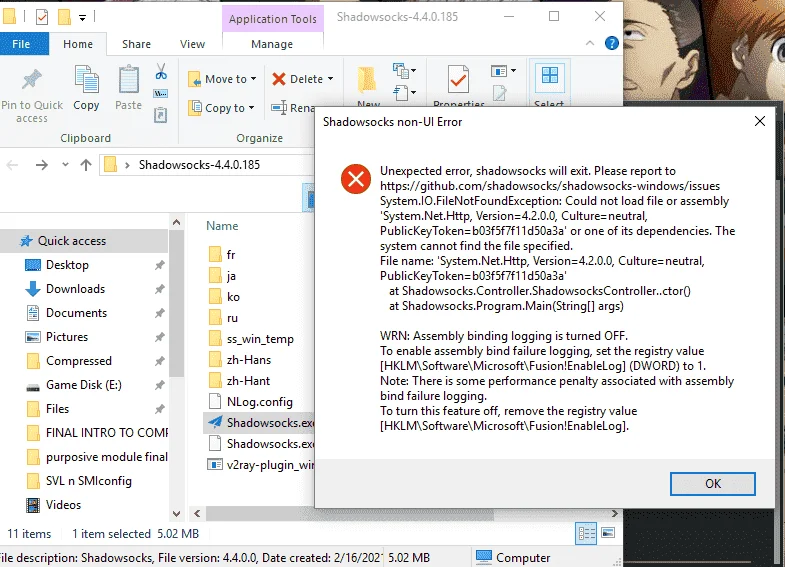Select the zh-Hans folder
785x567 pixels.
click(240, 360)
